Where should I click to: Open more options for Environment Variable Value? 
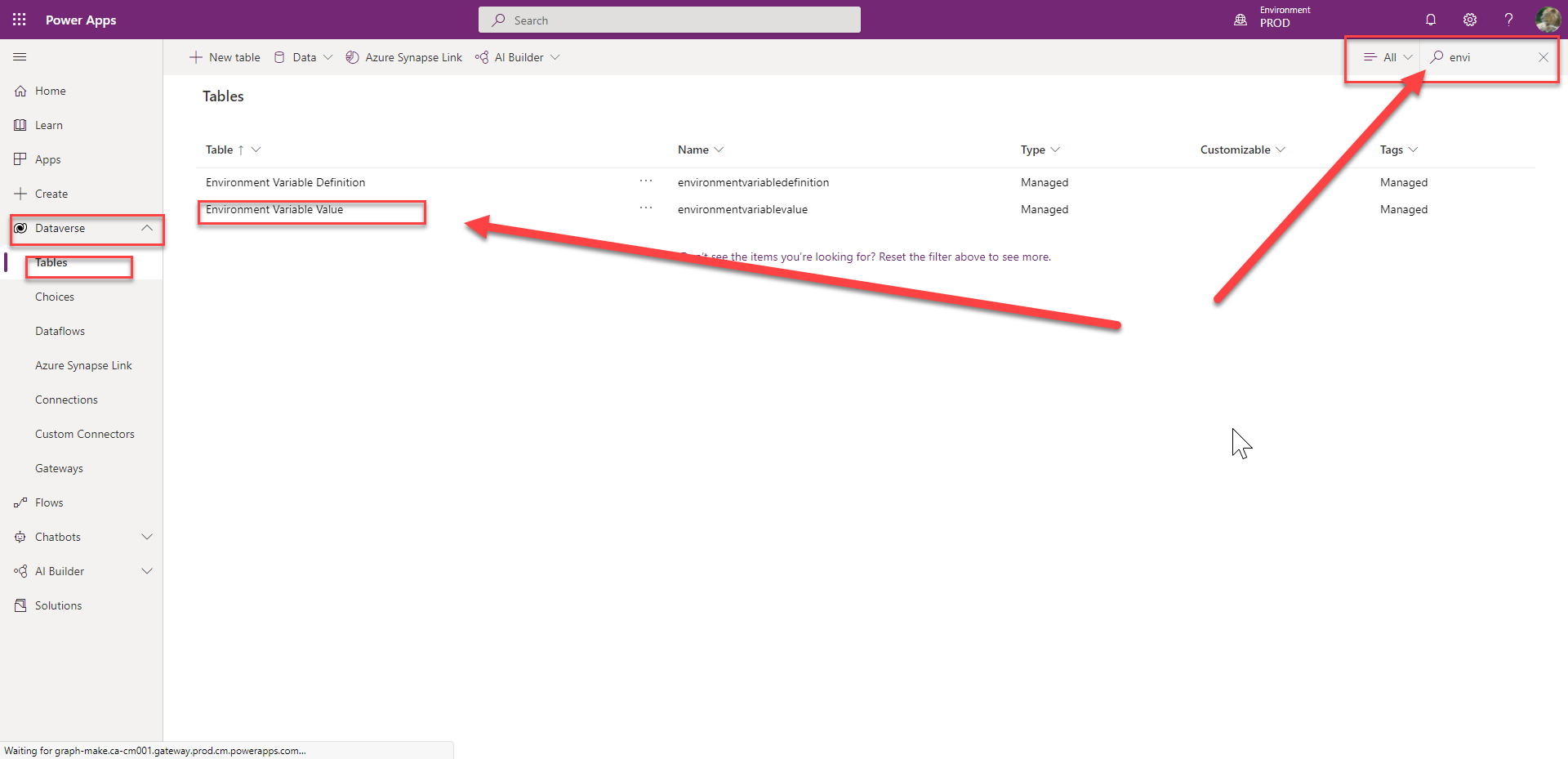click(646, 208)
